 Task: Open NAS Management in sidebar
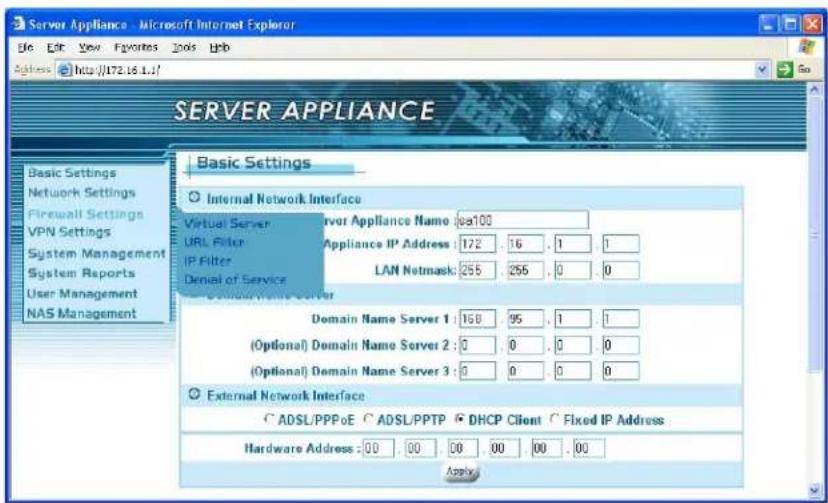81,314
